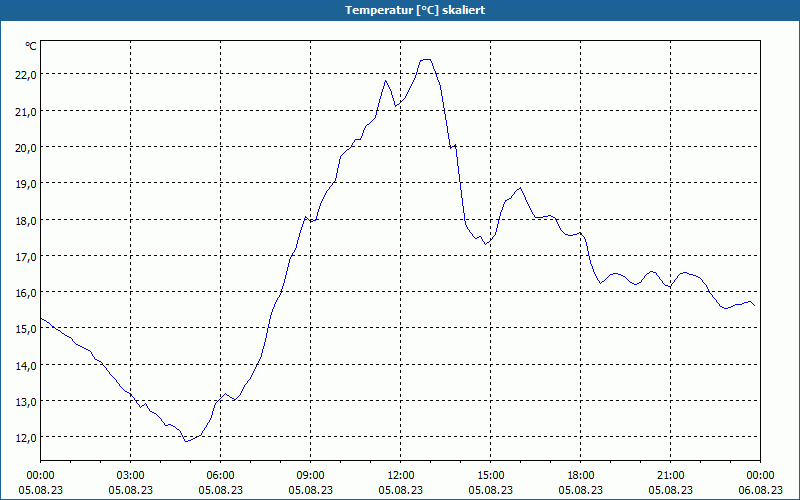Select the 06:00 time axis label
Image resolution: width=800 pixels, height=500 pixels.
click(x=220, y=476)
